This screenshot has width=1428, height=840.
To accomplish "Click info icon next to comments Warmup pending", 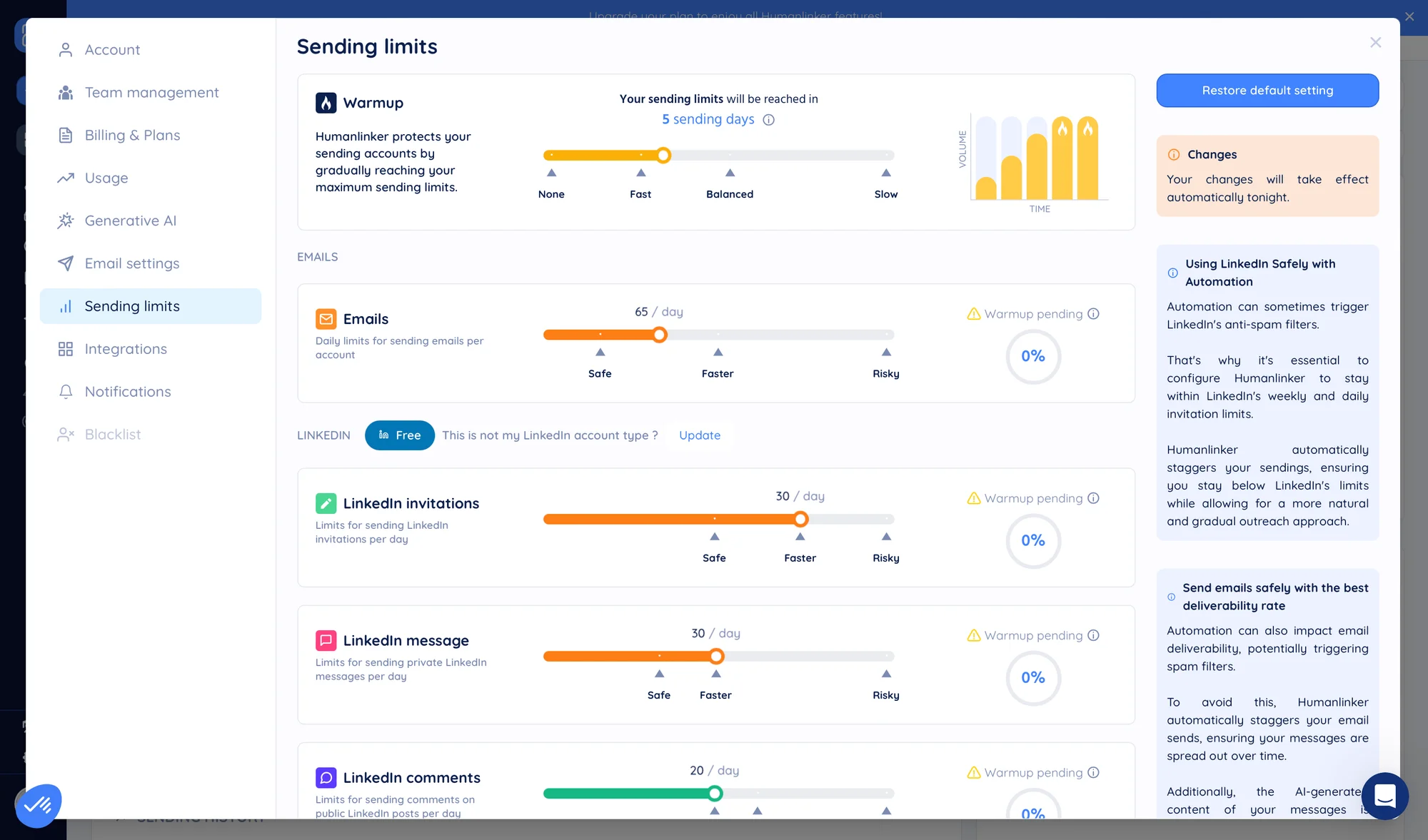I will pos(1093,772).
